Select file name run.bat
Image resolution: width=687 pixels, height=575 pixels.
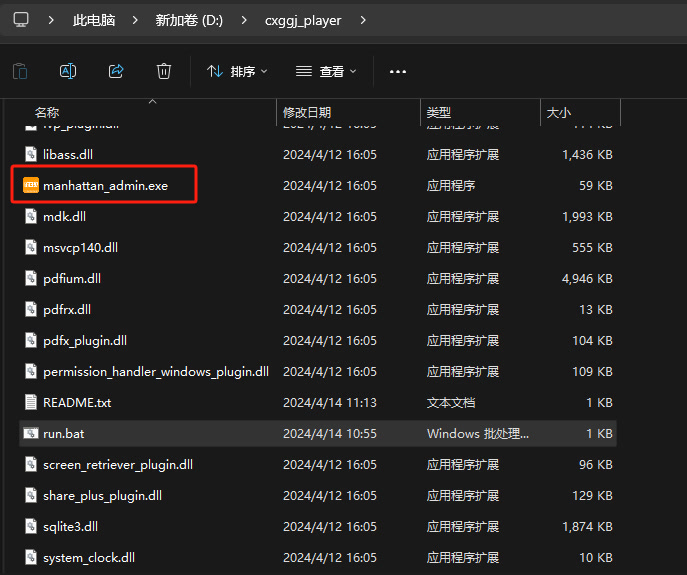pyautogui.click(x=64, y=433)
